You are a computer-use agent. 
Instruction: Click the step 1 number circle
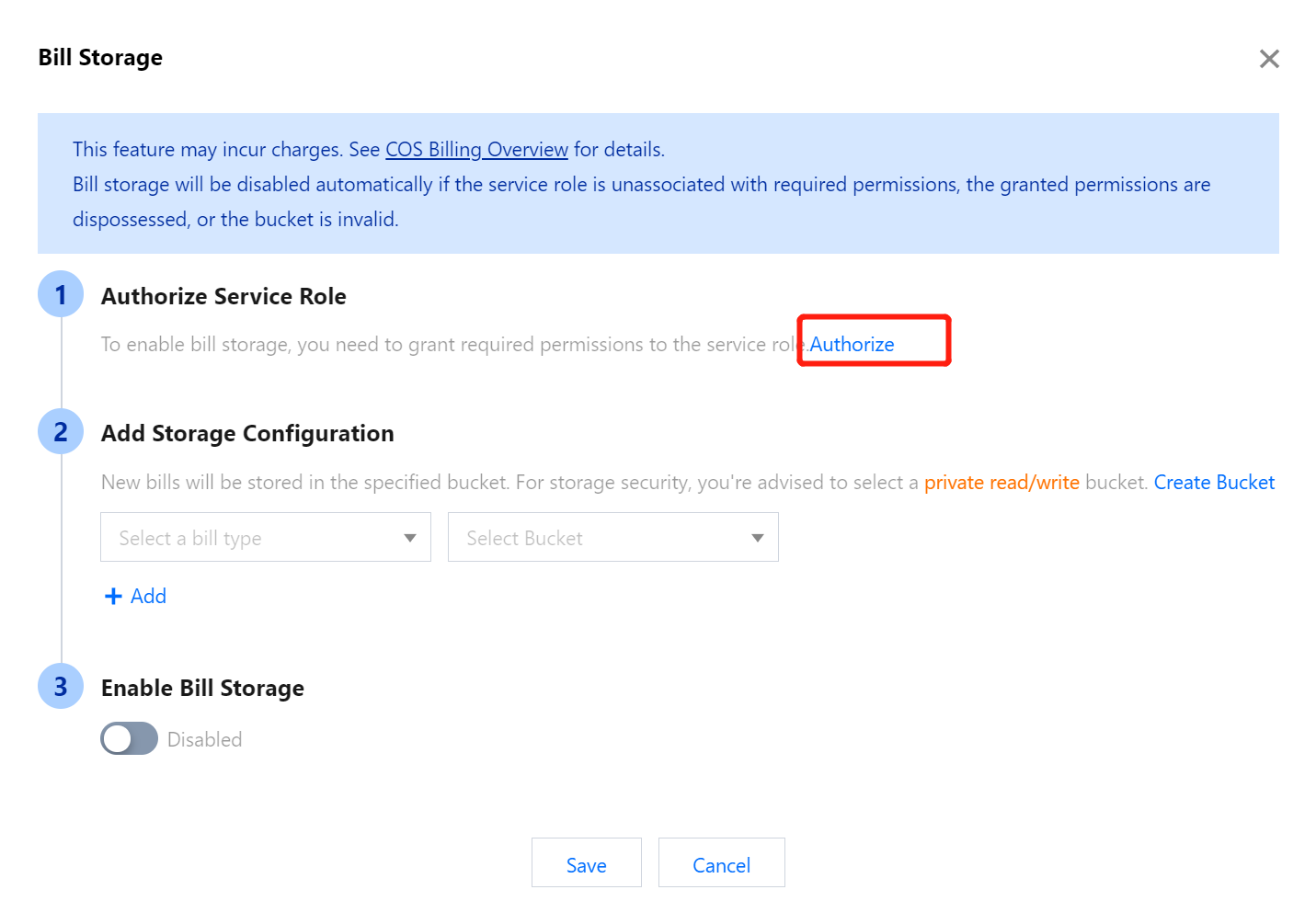coord(61,294)
